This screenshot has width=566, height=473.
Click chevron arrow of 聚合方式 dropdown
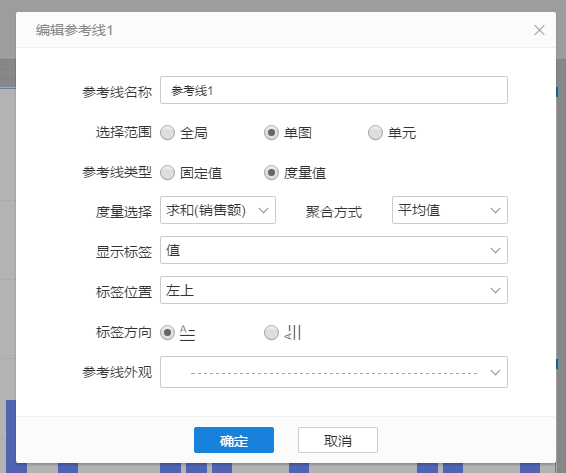click(495, 211)
